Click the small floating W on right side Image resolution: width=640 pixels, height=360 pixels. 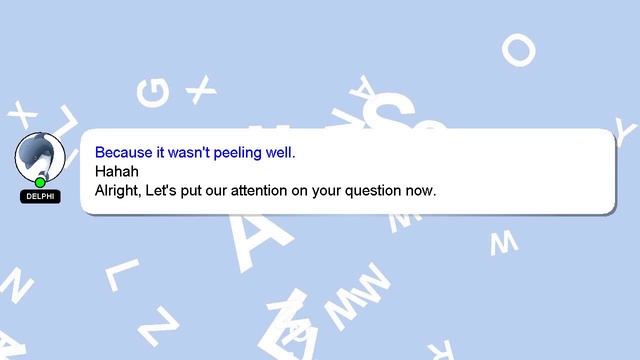pyautogui.click(x=504, y=243)
